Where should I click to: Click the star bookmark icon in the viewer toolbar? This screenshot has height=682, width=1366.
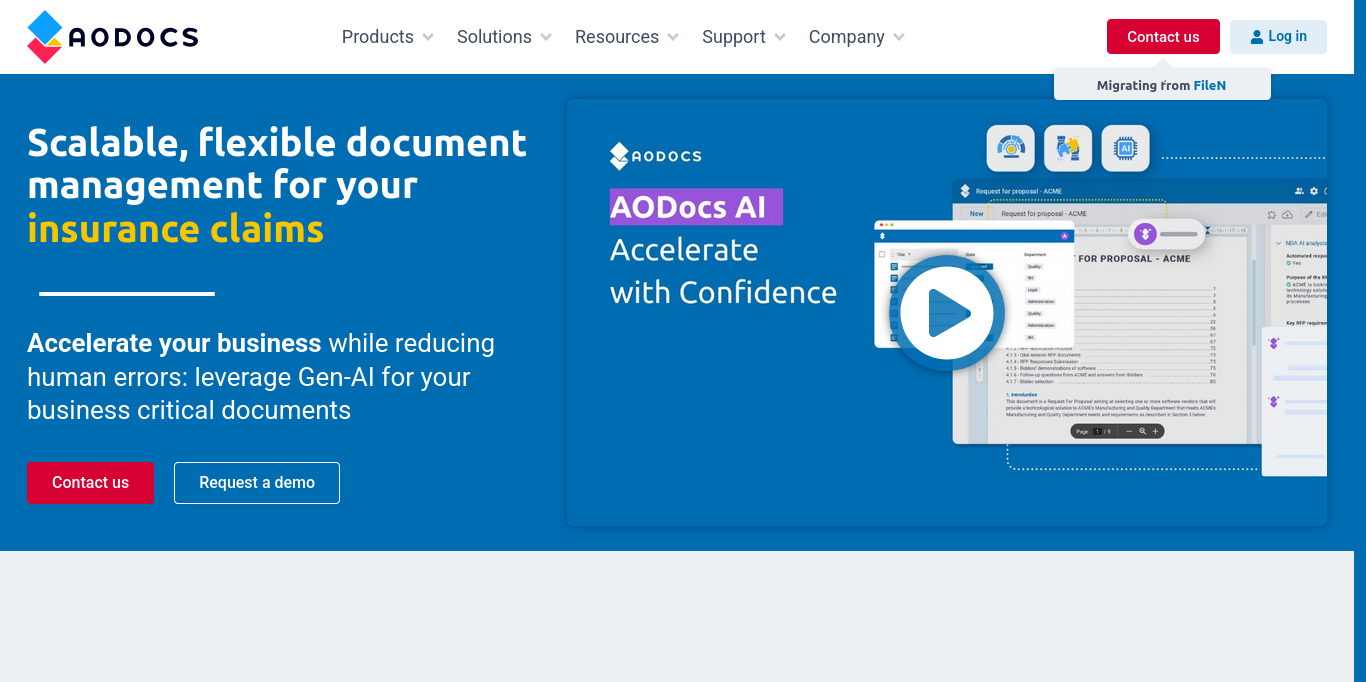tap(1271, 215)
